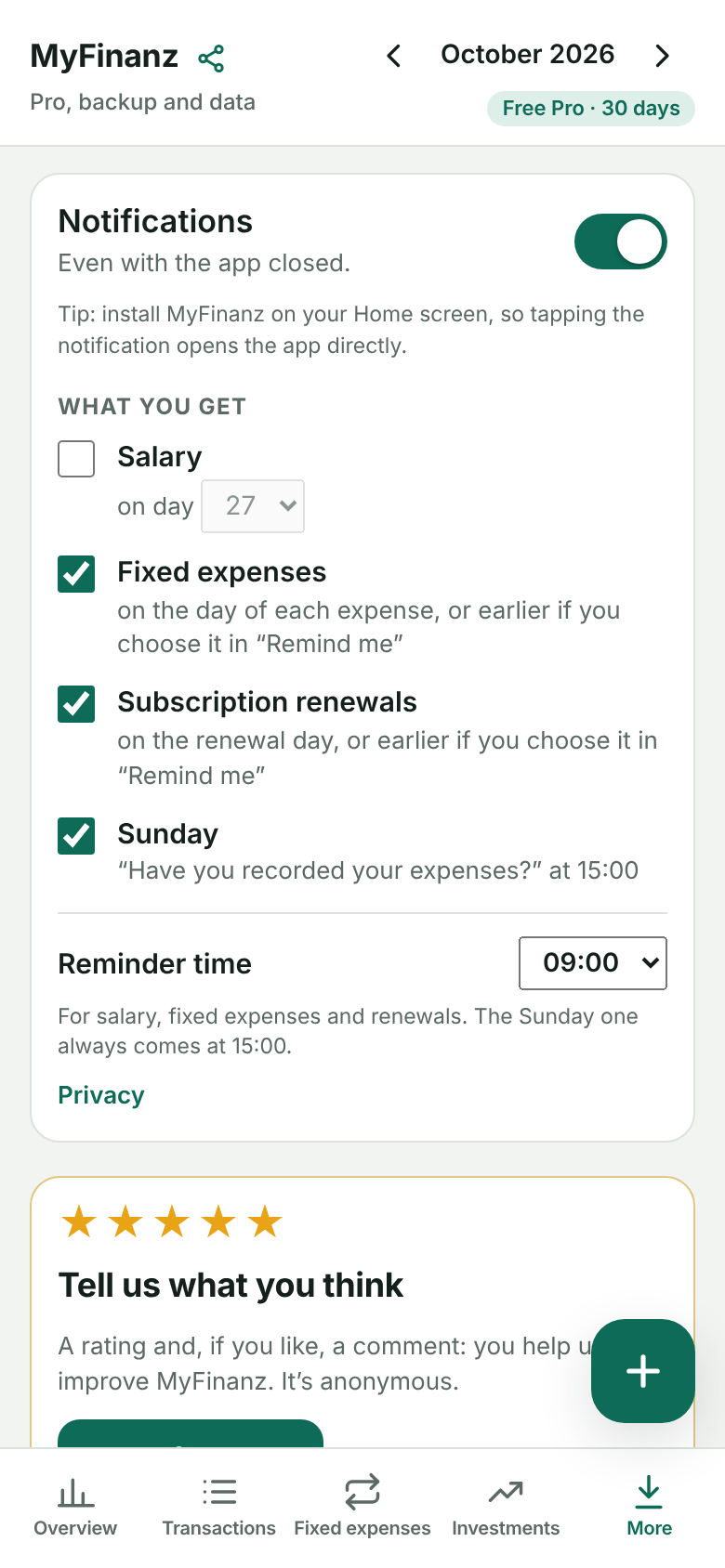The image size is (725, 1568).
Task: Turn off the Notifications switch
Action: (x=621, y=242)
